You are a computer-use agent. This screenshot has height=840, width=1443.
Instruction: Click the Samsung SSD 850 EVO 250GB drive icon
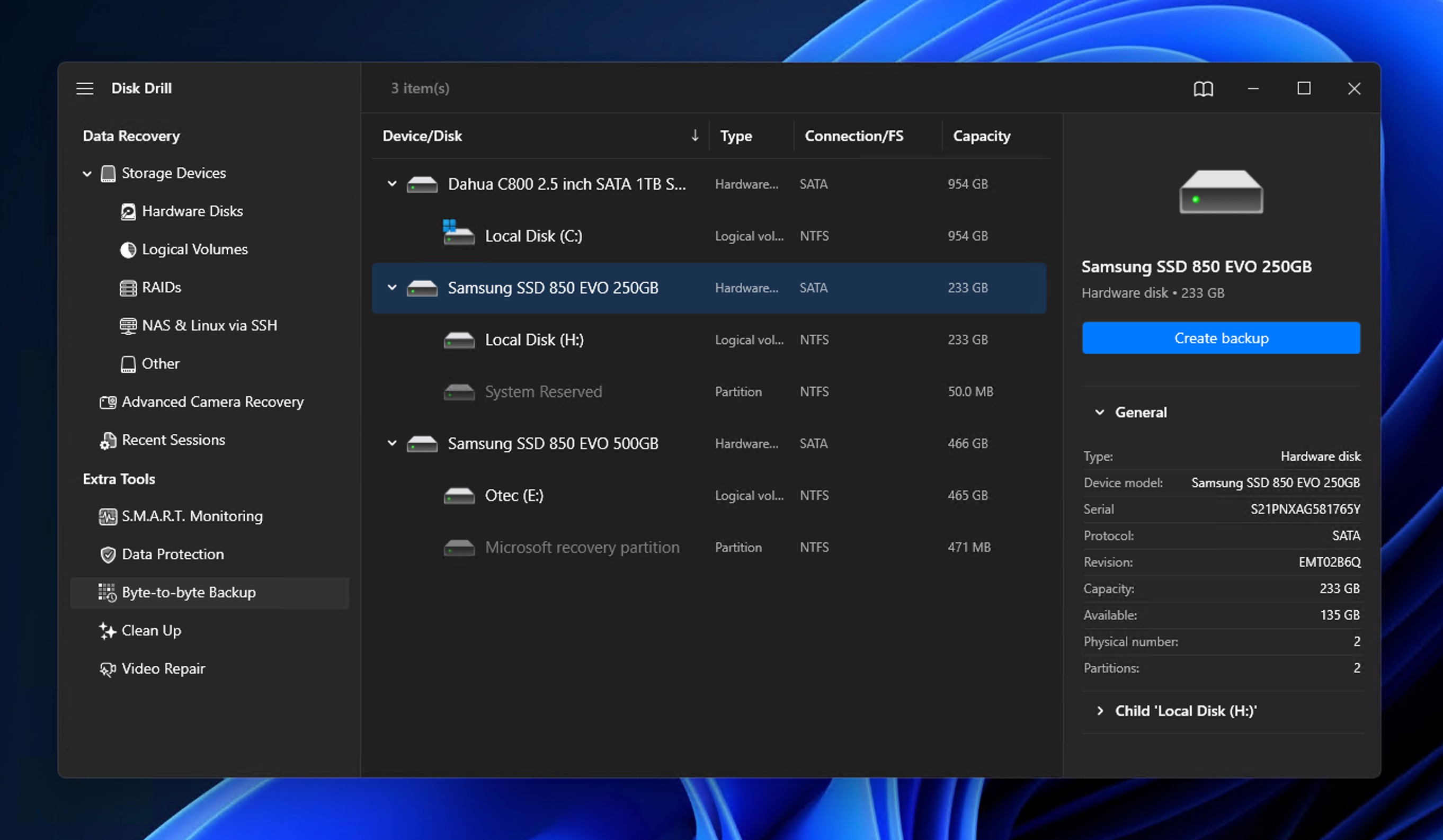(x=422, y=288)
